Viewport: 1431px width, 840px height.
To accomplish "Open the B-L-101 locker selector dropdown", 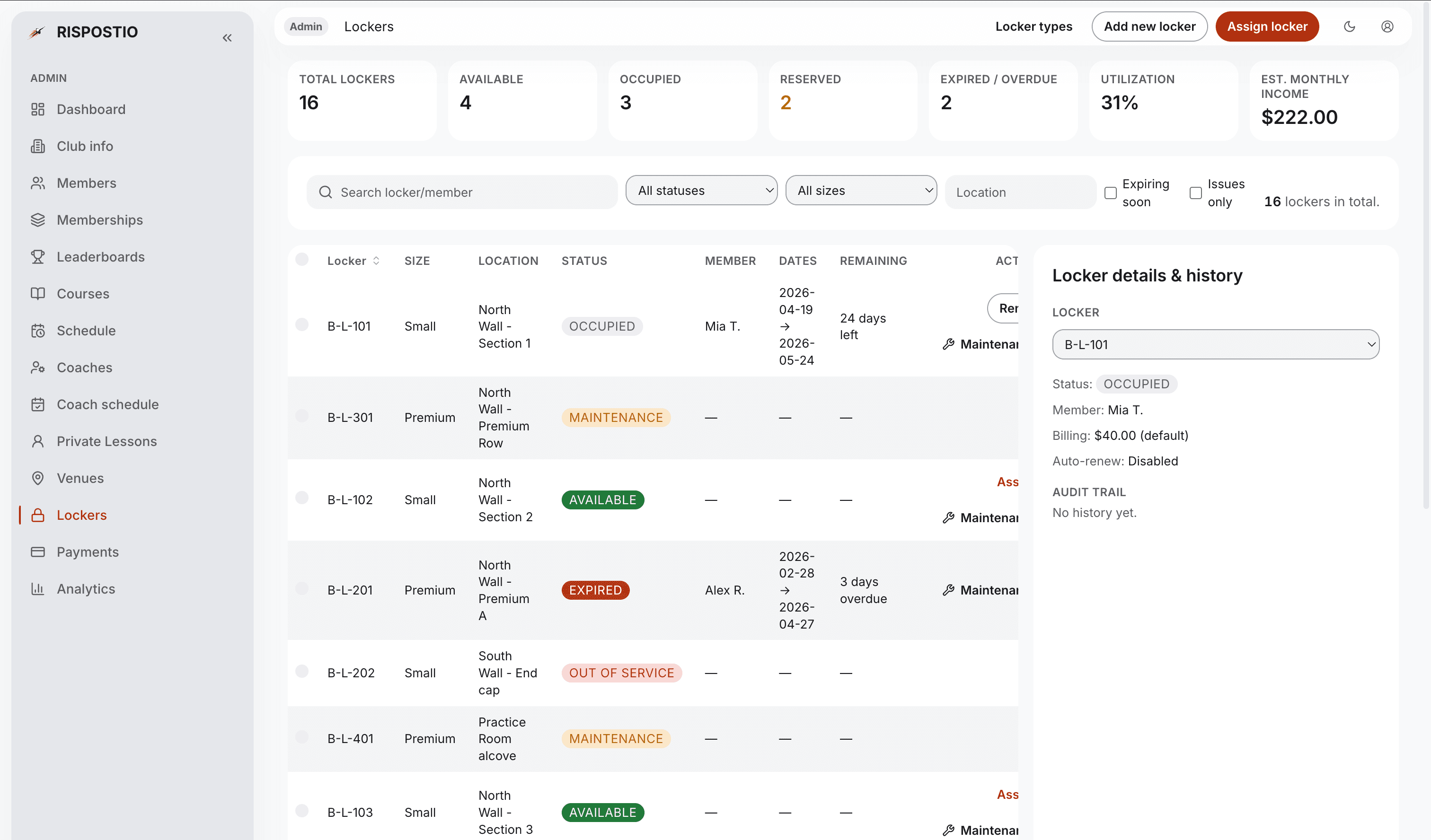I will pos(1216,344).
